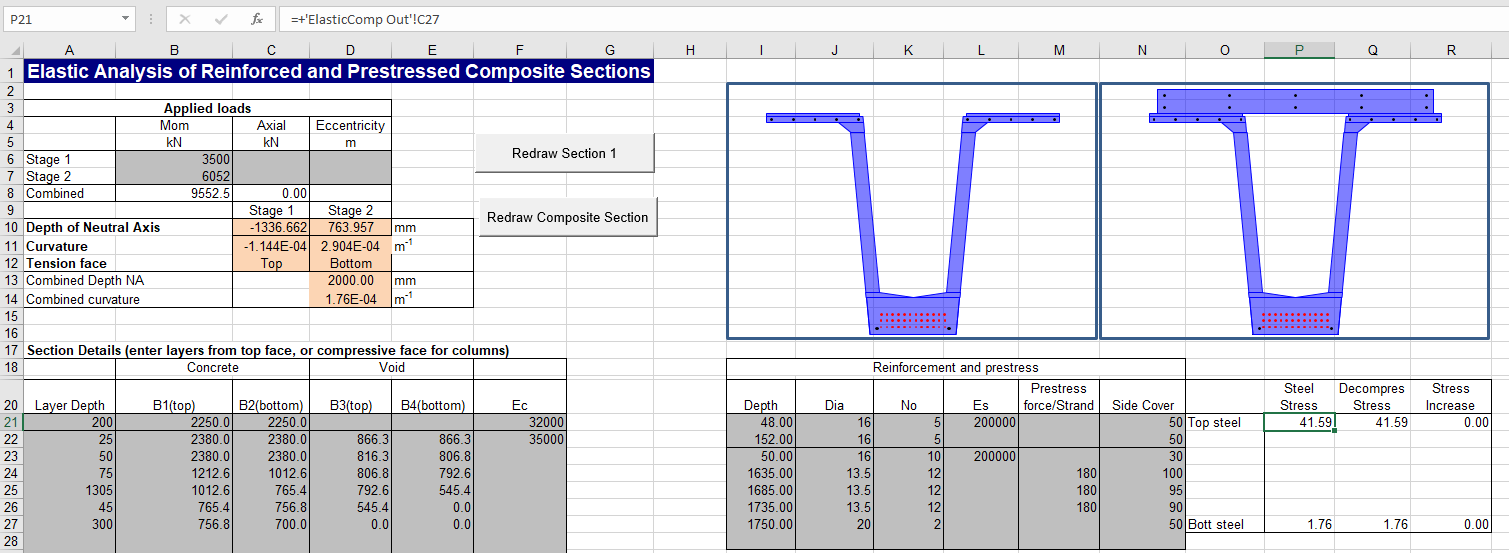Select the column H header
Screen dimensions: 1509x553
pos(689,51)
